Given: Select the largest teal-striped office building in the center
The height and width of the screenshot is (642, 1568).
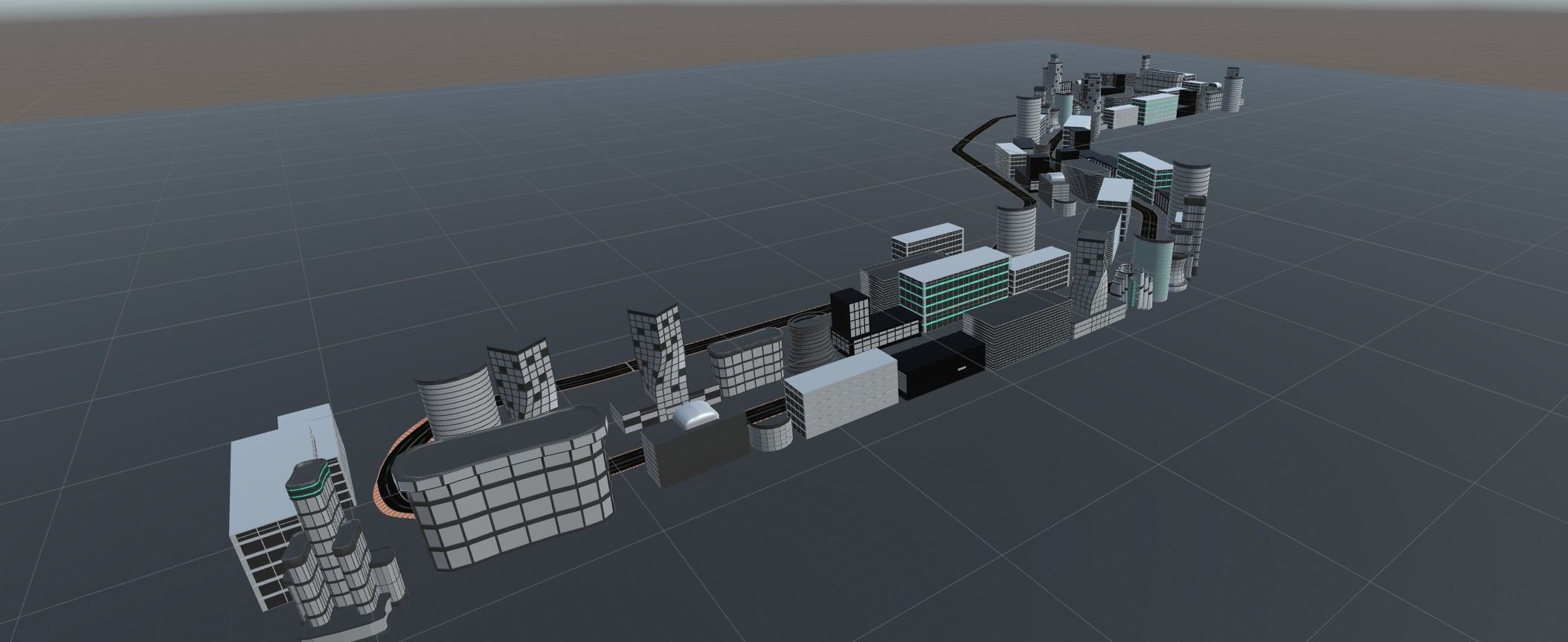Looking at the screenshot, I should (954, 289).
